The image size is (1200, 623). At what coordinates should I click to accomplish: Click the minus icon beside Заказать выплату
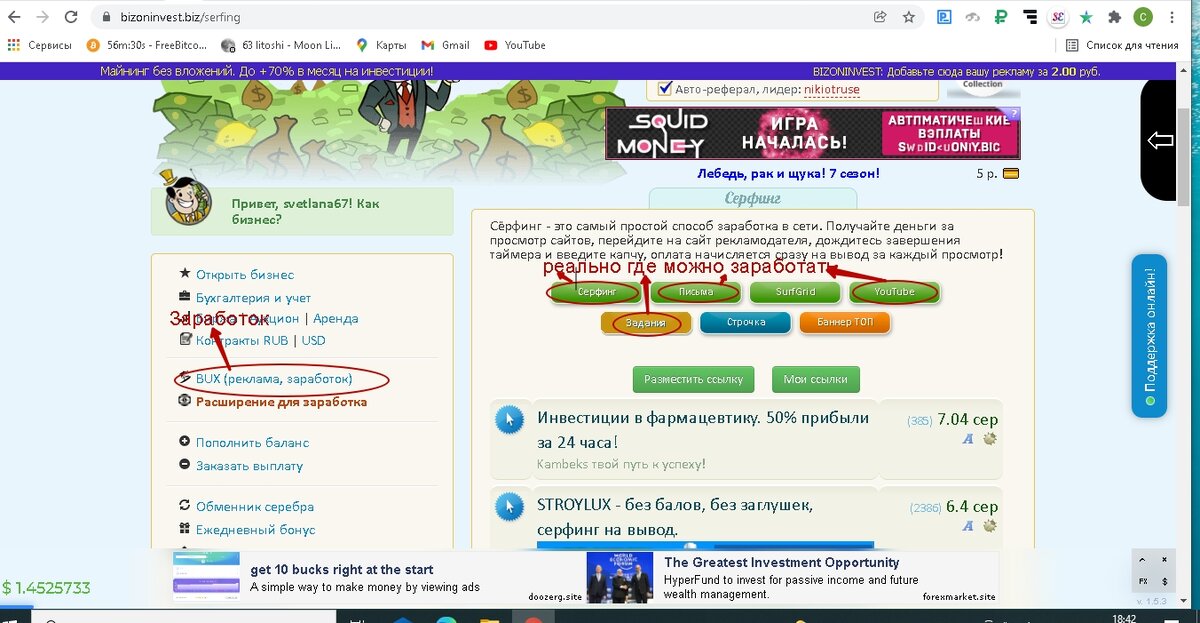(184, 464)
